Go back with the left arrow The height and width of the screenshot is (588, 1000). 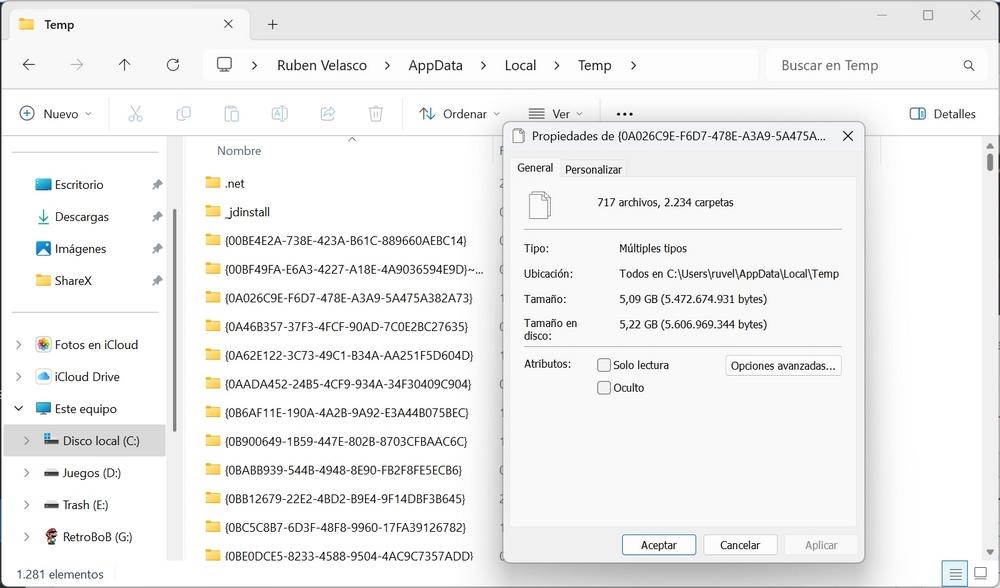(29, 65)
